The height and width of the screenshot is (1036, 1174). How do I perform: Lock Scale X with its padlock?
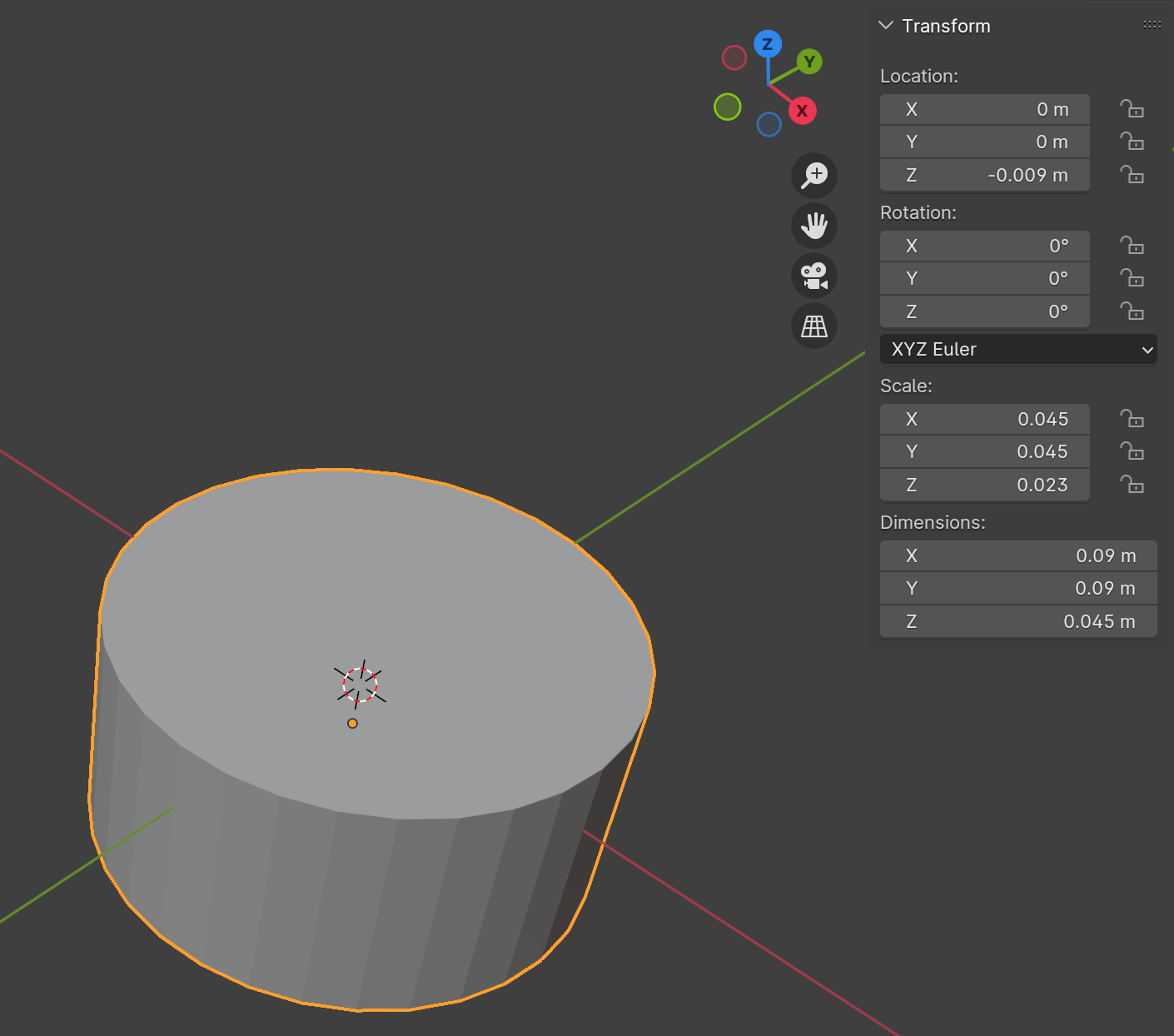pyautogui.click(x=1132, y=419)
